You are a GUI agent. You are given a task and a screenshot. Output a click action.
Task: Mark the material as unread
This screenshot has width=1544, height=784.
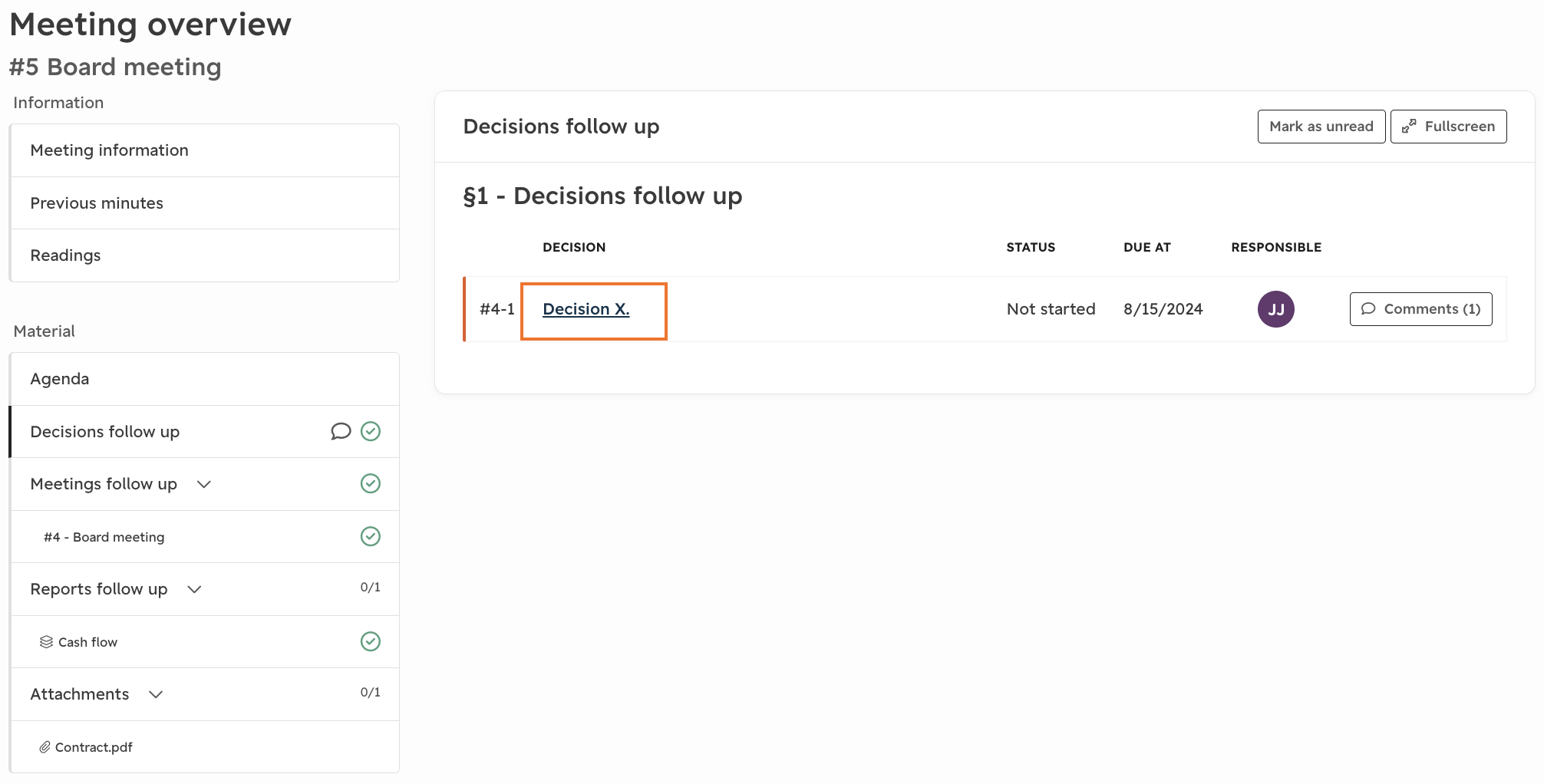click(1321, 127)
